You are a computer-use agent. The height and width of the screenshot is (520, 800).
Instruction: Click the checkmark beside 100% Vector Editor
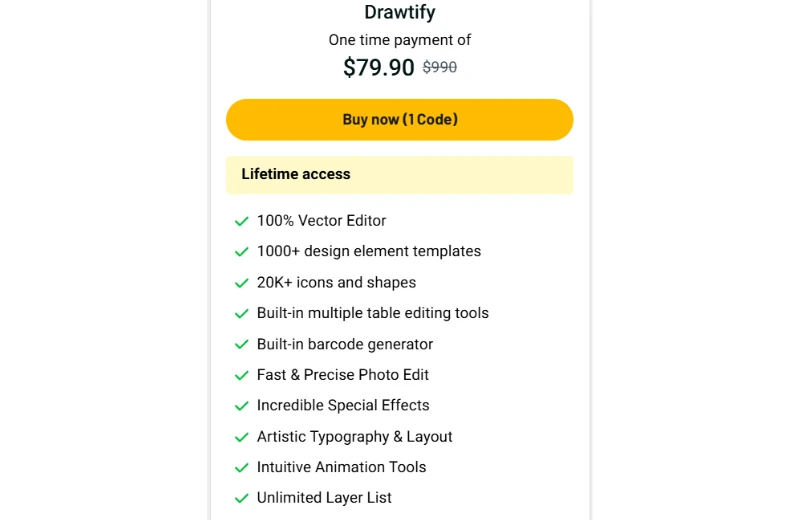click(241, 221)
